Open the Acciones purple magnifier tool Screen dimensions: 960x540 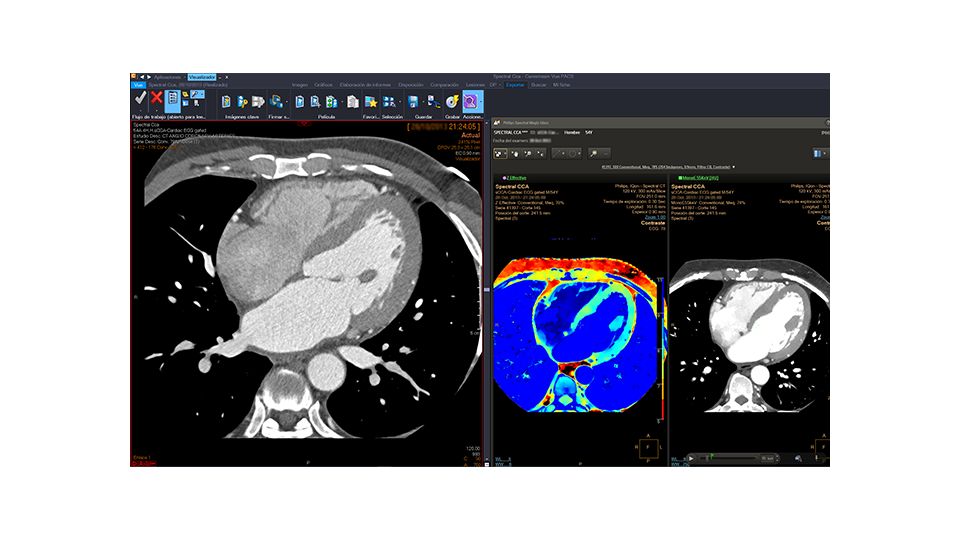pyautogui.click(x=469, y=101)
